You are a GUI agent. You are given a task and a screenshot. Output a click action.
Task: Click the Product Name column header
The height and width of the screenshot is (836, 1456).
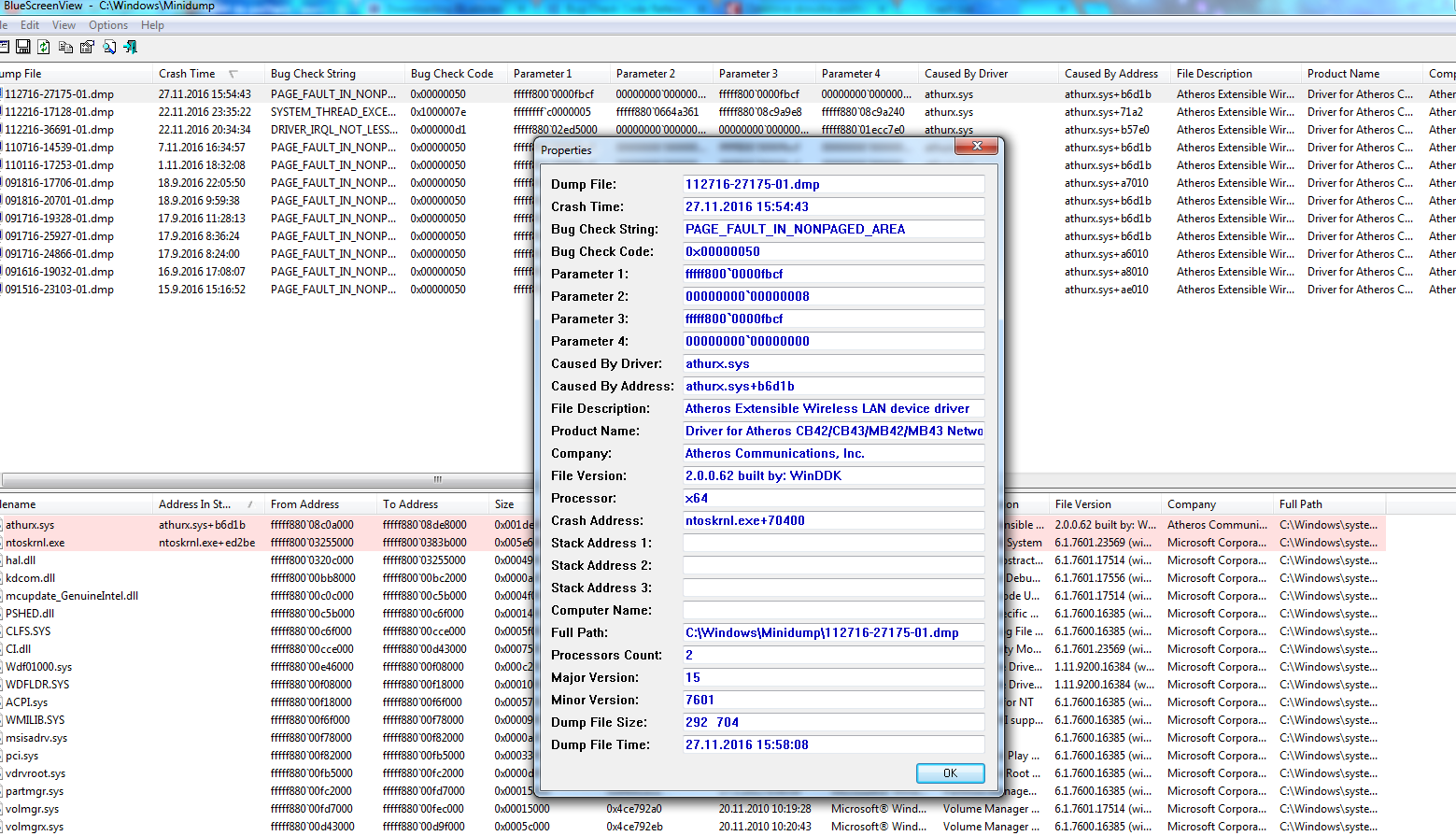[x=1362, y=74]
